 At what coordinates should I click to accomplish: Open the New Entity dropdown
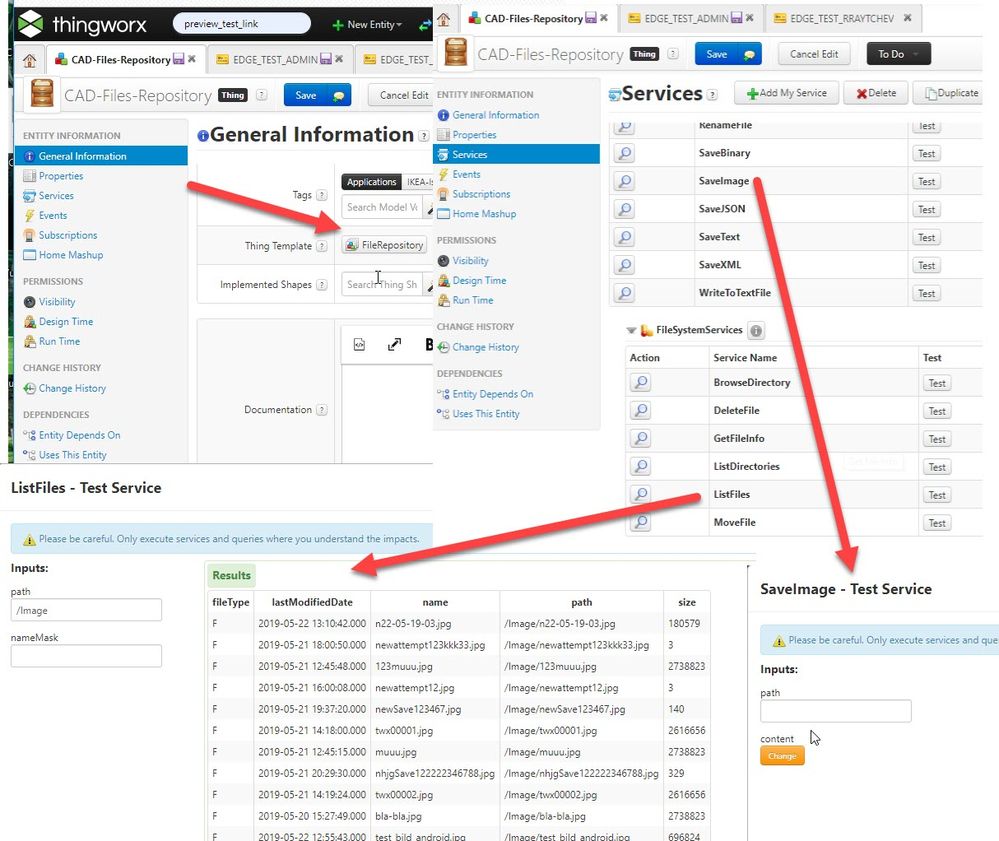368,24
